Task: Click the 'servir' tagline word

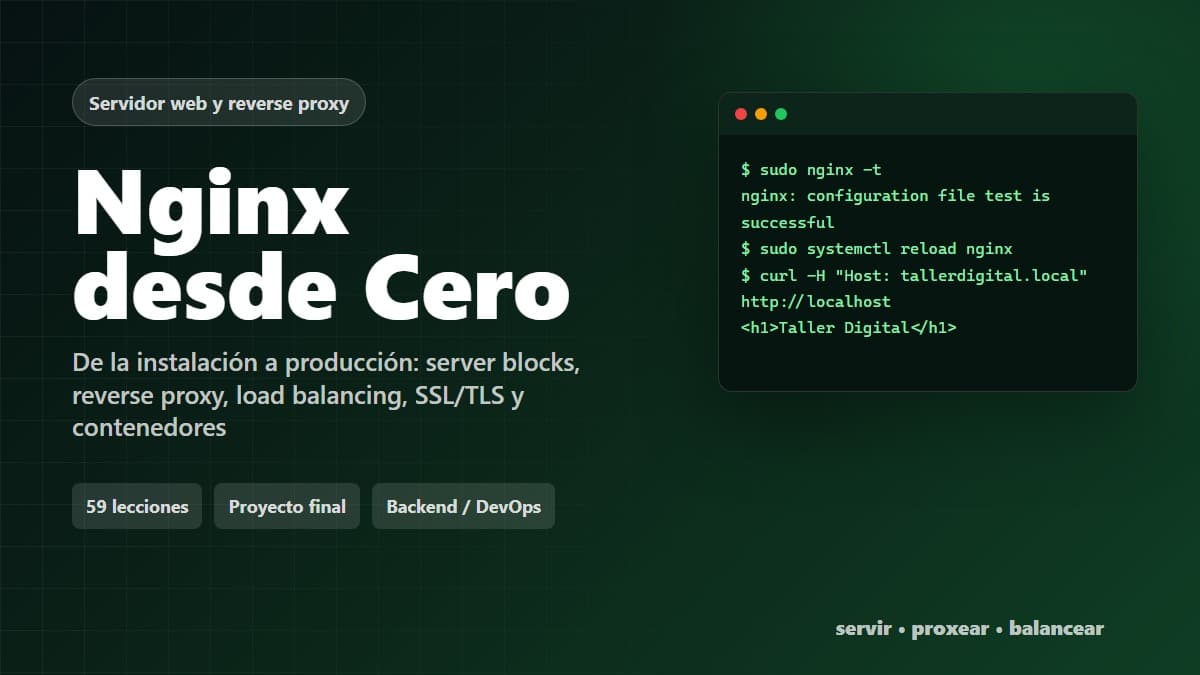Action: coord(863,629)
